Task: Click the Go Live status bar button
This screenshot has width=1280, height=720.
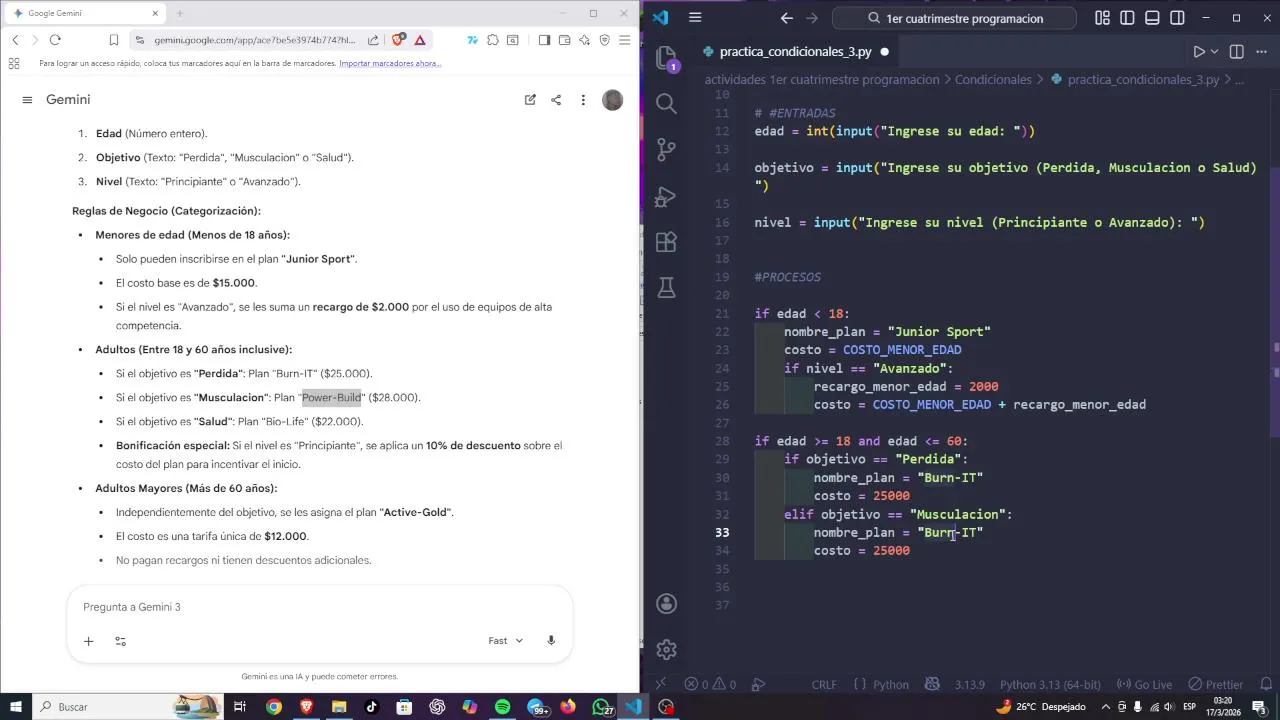Action: tap(1145, 684)
